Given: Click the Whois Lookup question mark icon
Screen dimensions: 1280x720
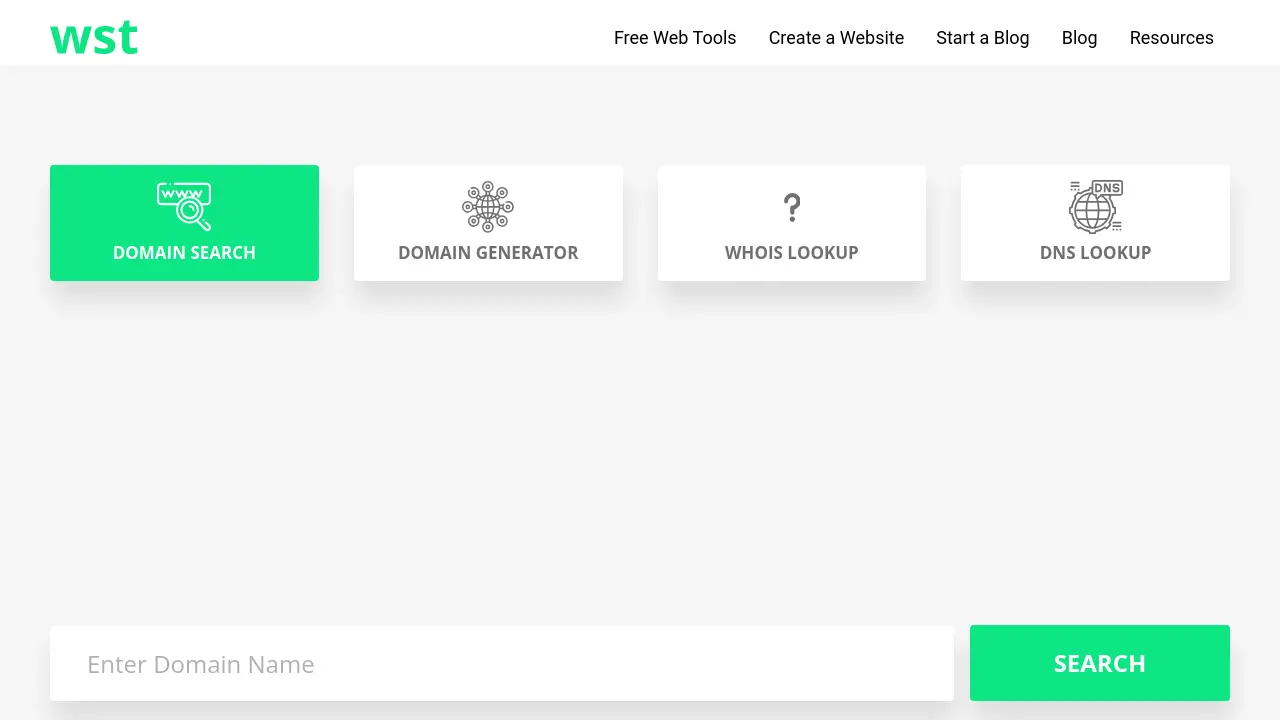Looking at the screenshot, I should tap(792, 207).
